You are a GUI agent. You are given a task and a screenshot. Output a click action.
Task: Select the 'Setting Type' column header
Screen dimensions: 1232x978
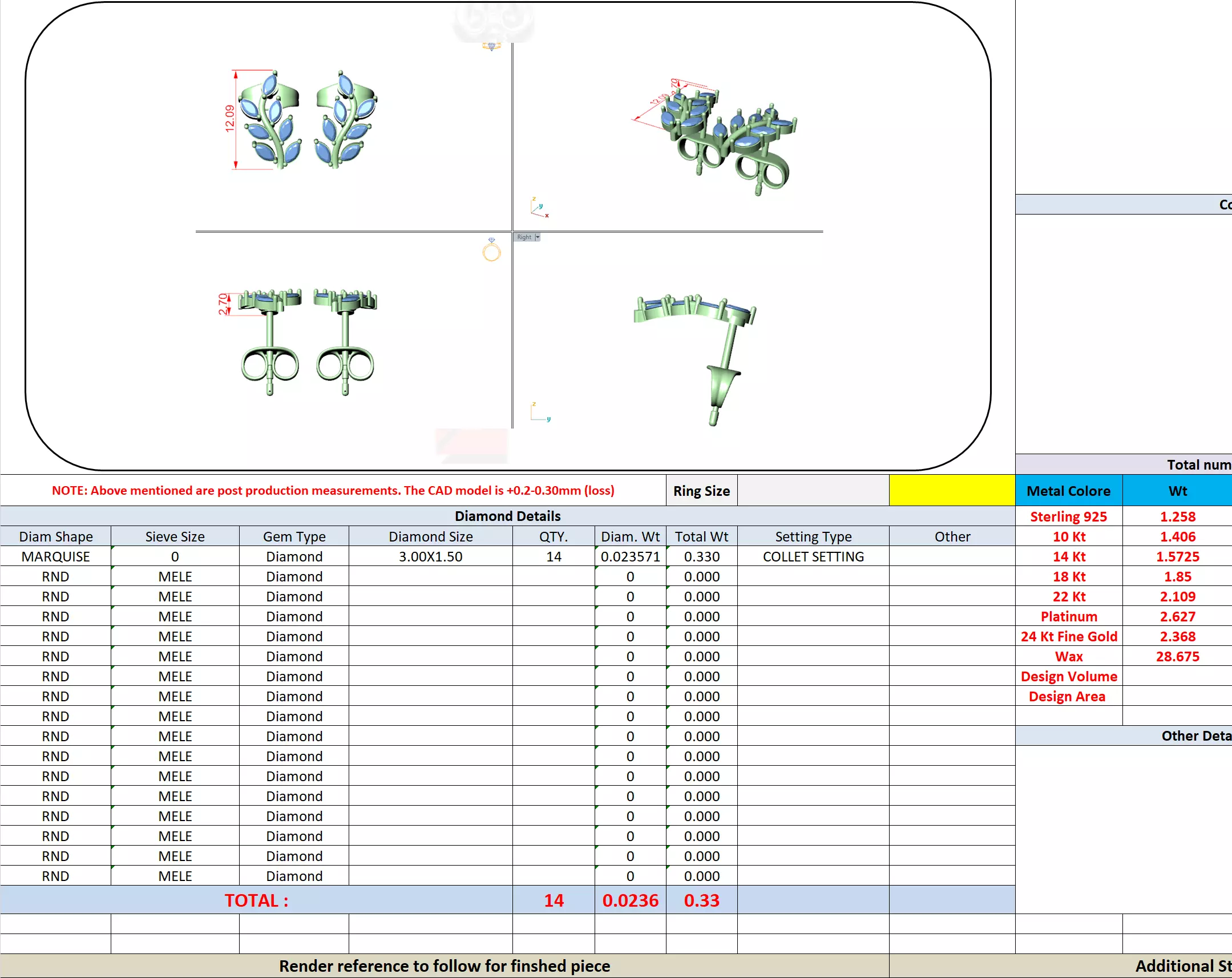click(x=813, y=536)
